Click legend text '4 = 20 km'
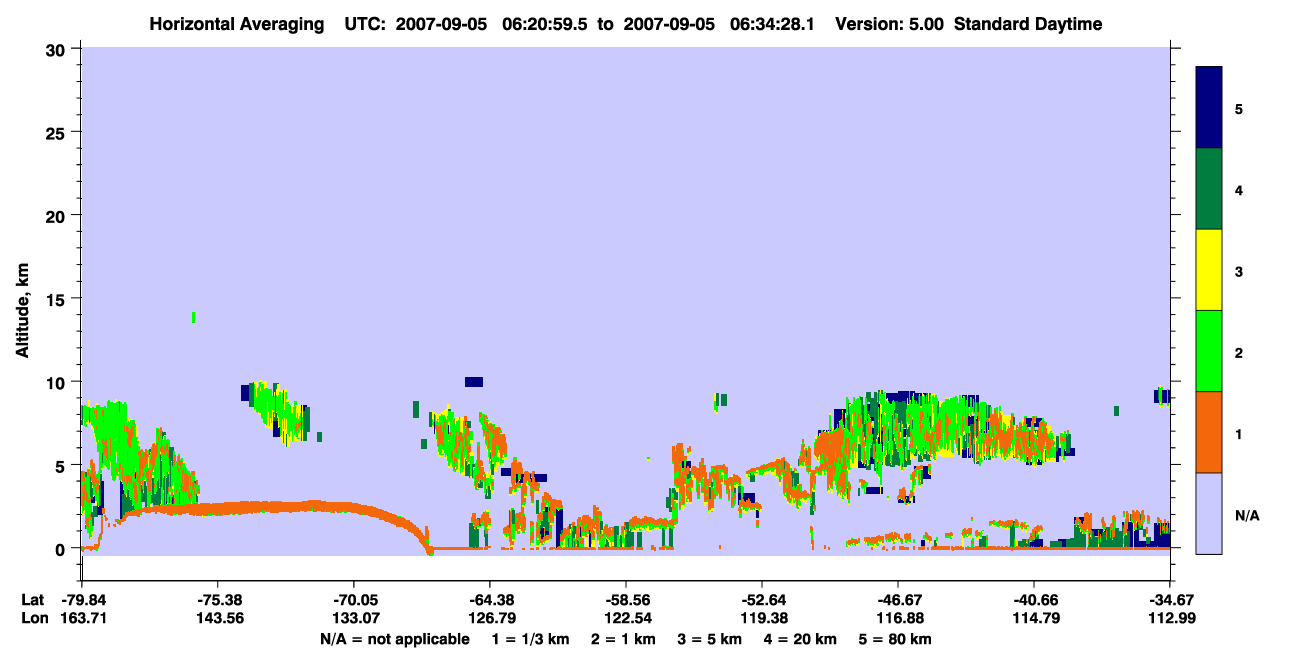 click(800, 639)
